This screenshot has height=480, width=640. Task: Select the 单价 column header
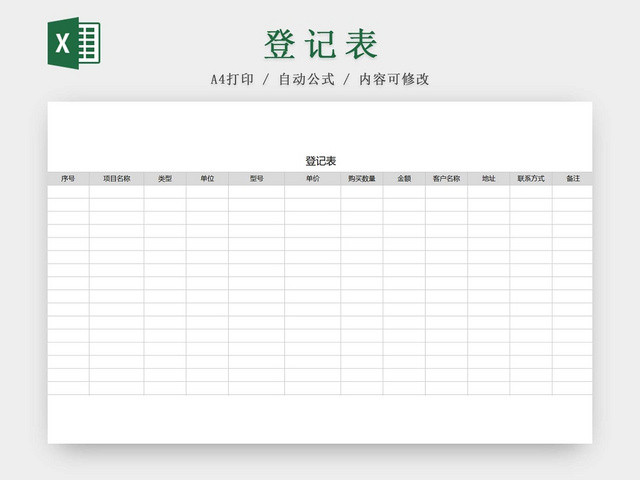click(x=313, y=179)
